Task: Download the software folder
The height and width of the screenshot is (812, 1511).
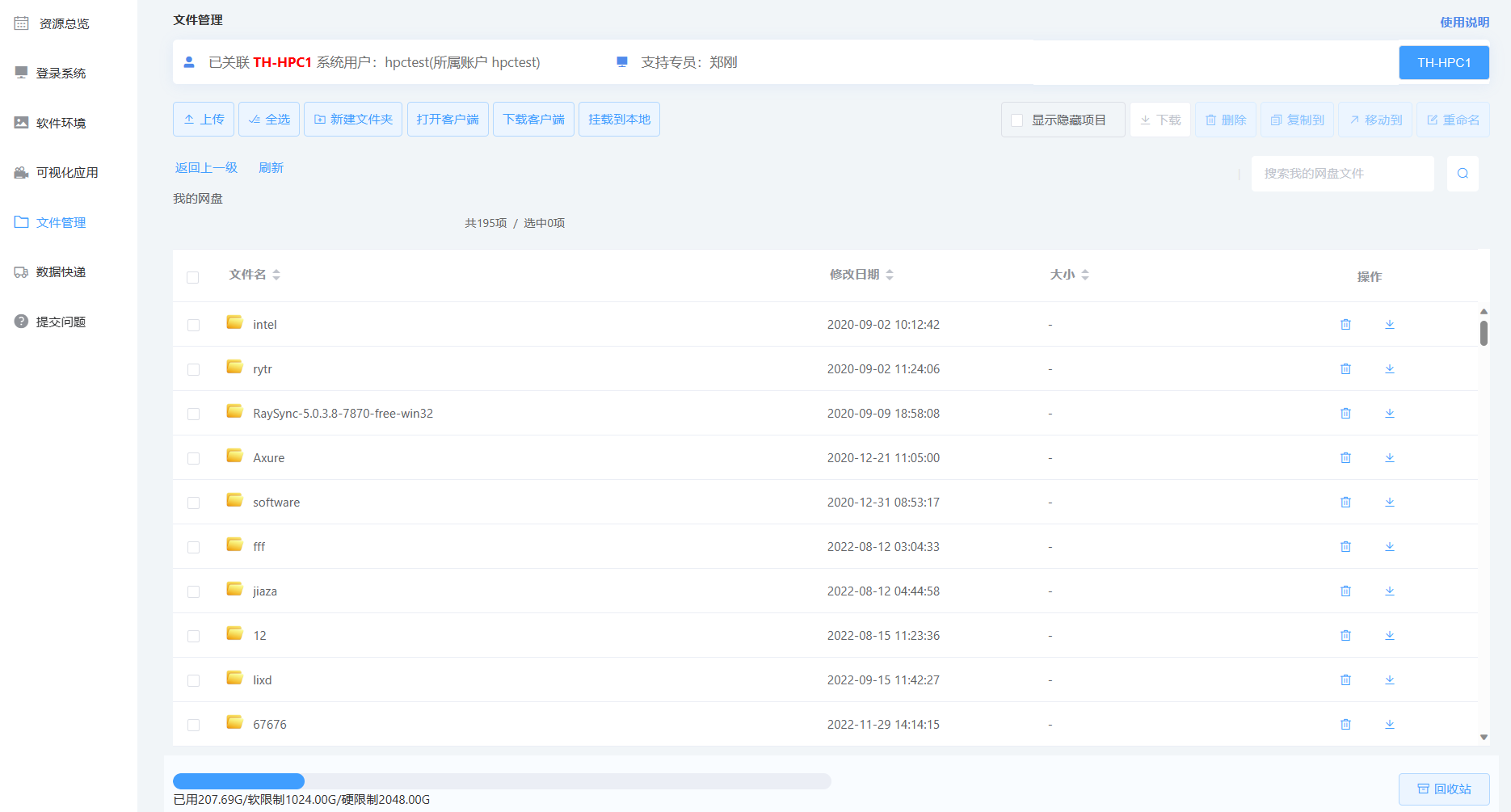Action: 1390,502
